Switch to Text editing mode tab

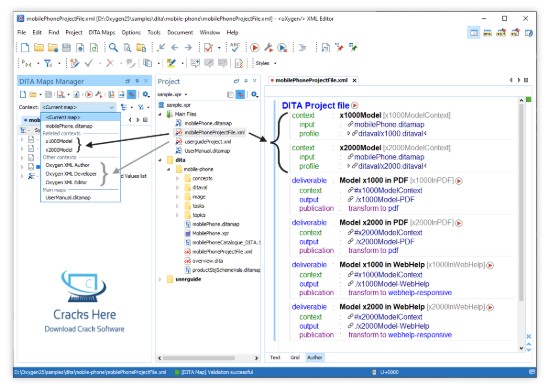click(275, 357)
